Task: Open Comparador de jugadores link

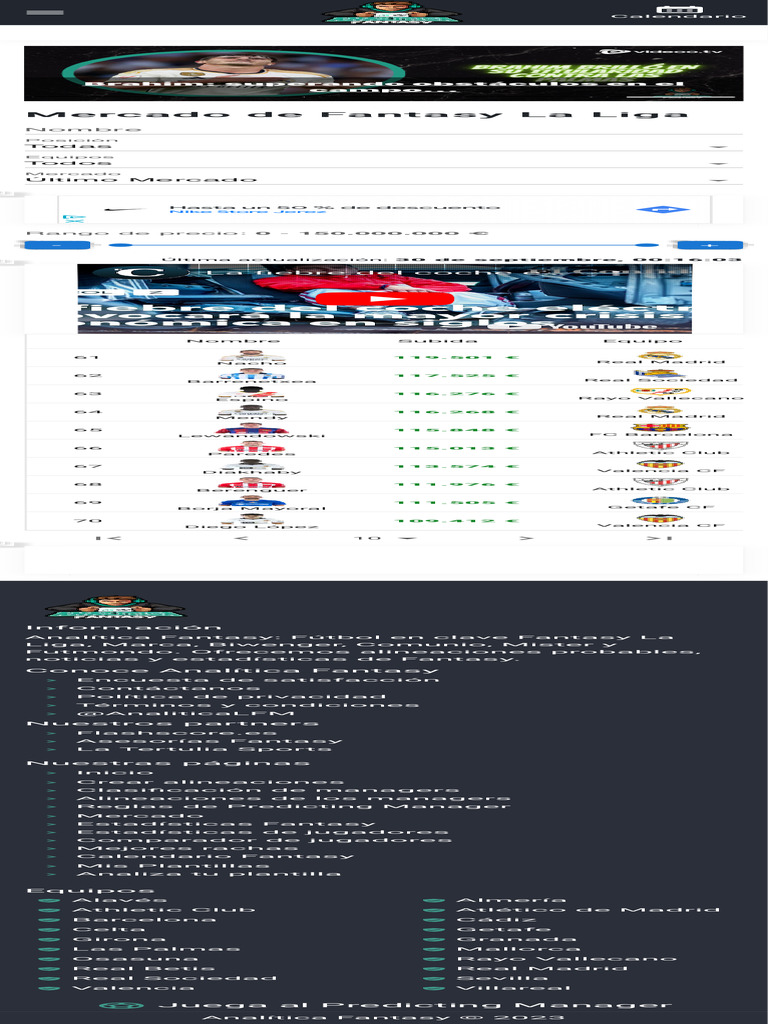Action: pyautogui.click(x=264, y=840)
